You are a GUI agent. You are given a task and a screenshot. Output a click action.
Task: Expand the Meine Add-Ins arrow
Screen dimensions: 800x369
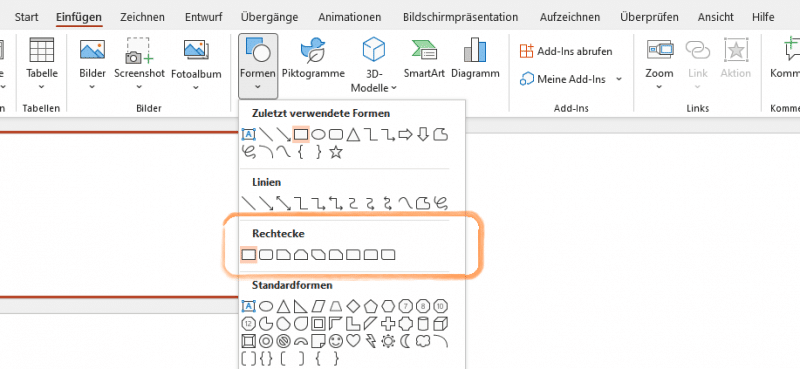click(619, 79)
